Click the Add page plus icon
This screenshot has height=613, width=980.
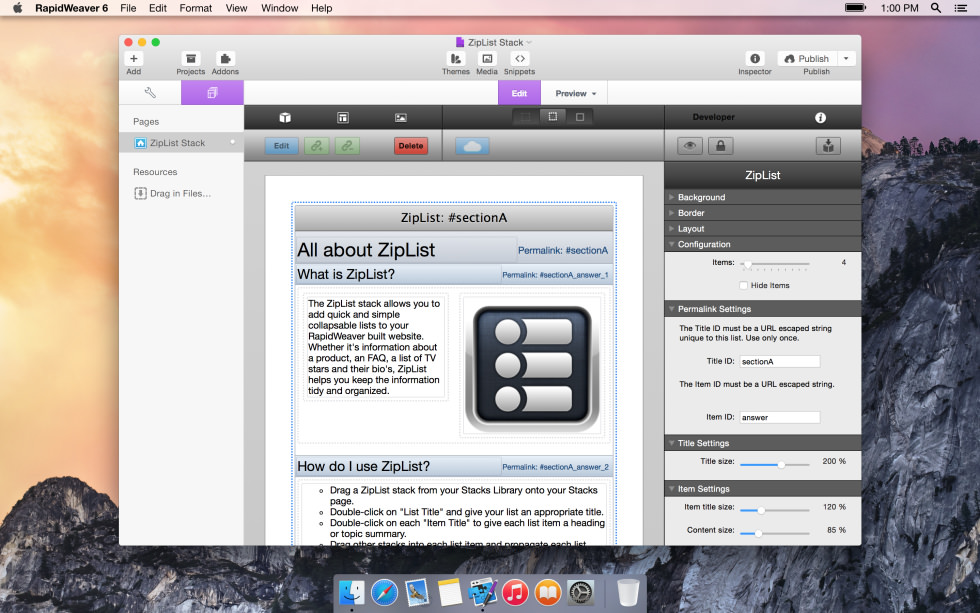pyautogui.click(x=133, y=59)
